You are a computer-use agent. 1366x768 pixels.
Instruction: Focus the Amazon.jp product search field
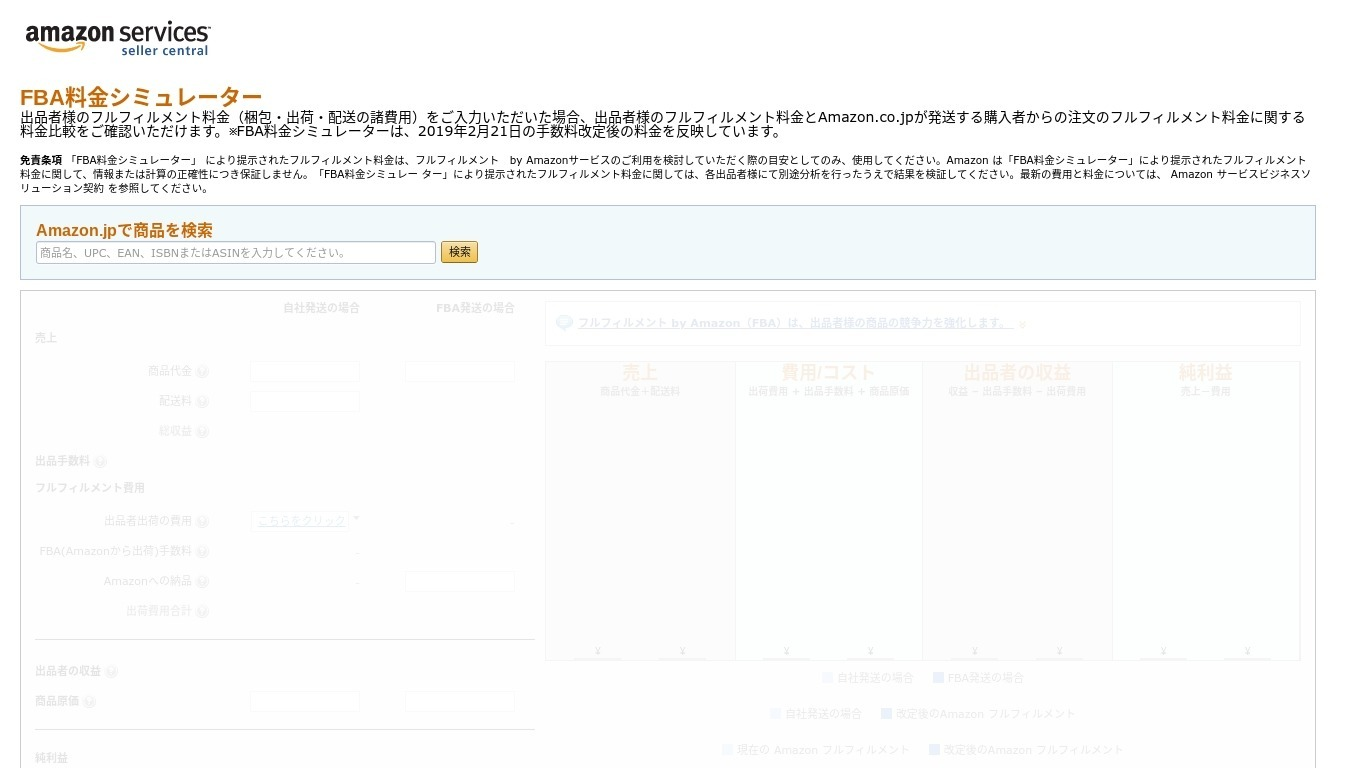coord(236,252)
